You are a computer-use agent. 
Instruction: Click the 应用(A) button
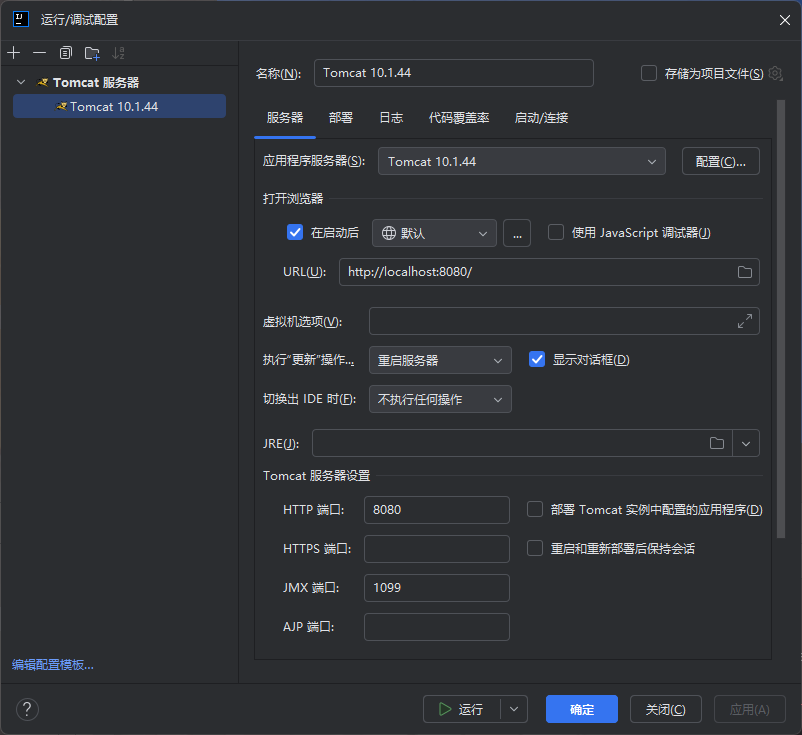[749, 709]
